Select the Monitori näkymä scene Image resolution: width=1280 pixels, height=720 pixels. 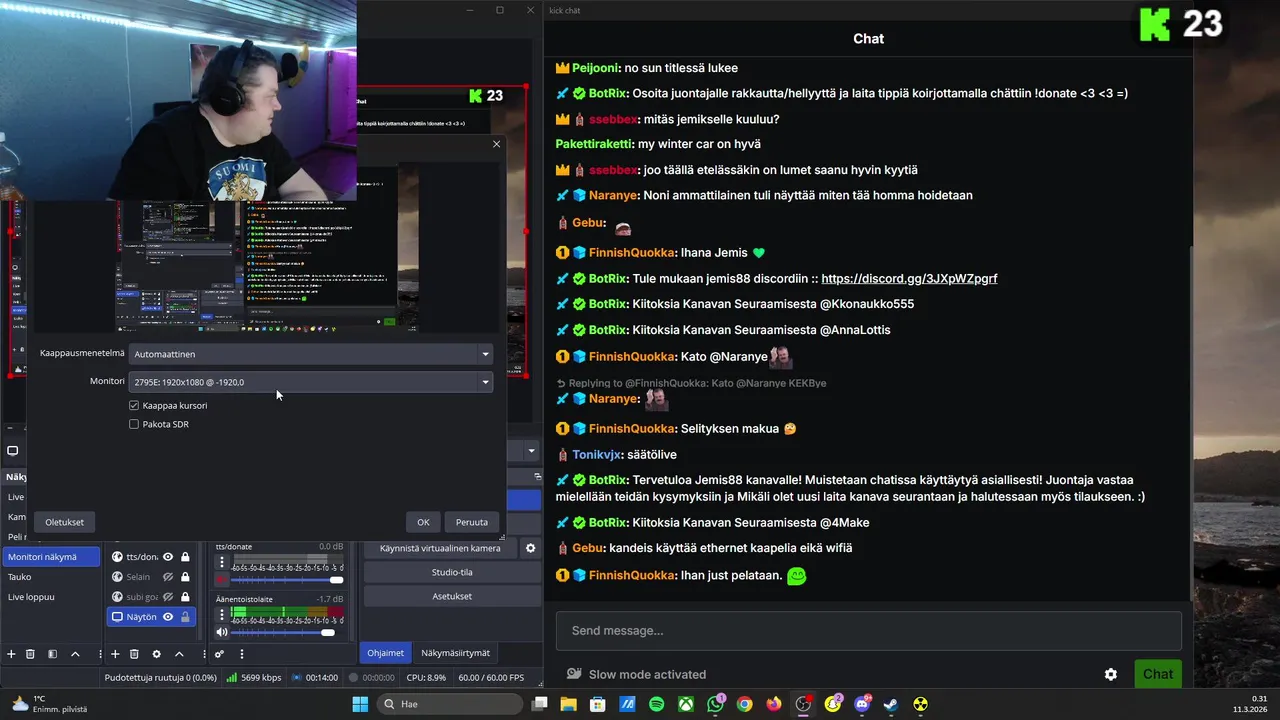51,557
